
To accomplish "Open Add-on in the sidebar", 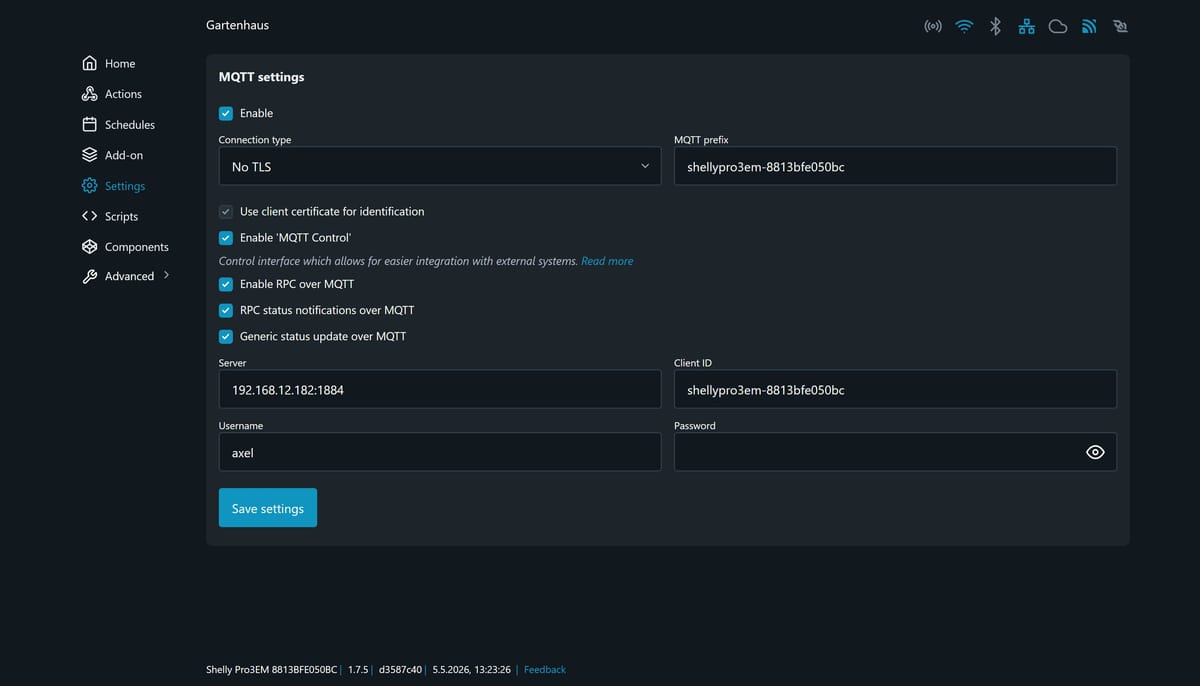I will pyautogui.click(x=124, y=155).
